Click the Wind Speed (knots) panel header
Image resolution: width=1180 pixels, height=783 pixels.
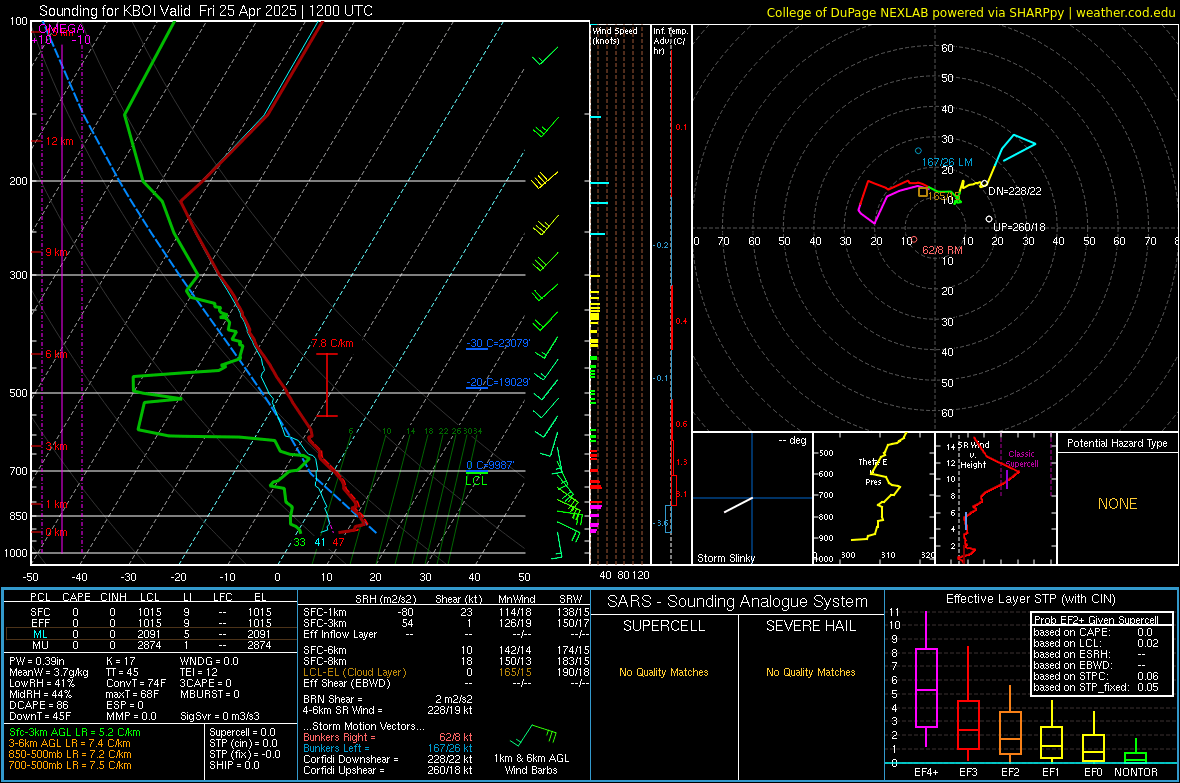tap(615, 35)
